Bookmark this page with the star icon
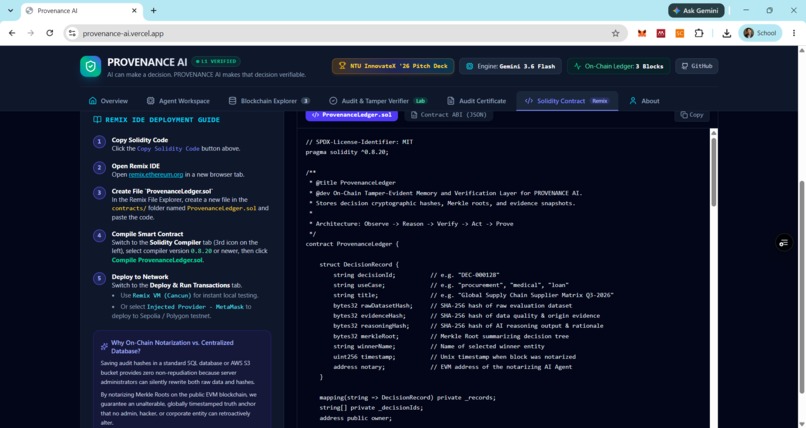Viewport: 806px width, 428px height. click(x=615, y=33)
